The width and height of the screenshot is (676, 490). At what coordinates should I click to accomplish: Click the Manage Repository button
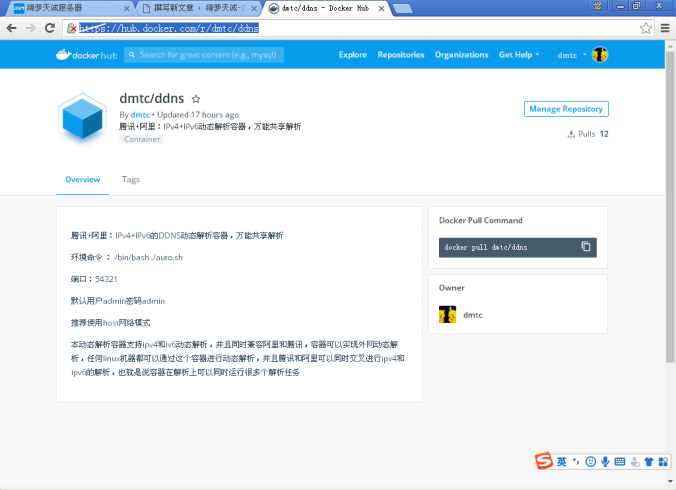566,109
